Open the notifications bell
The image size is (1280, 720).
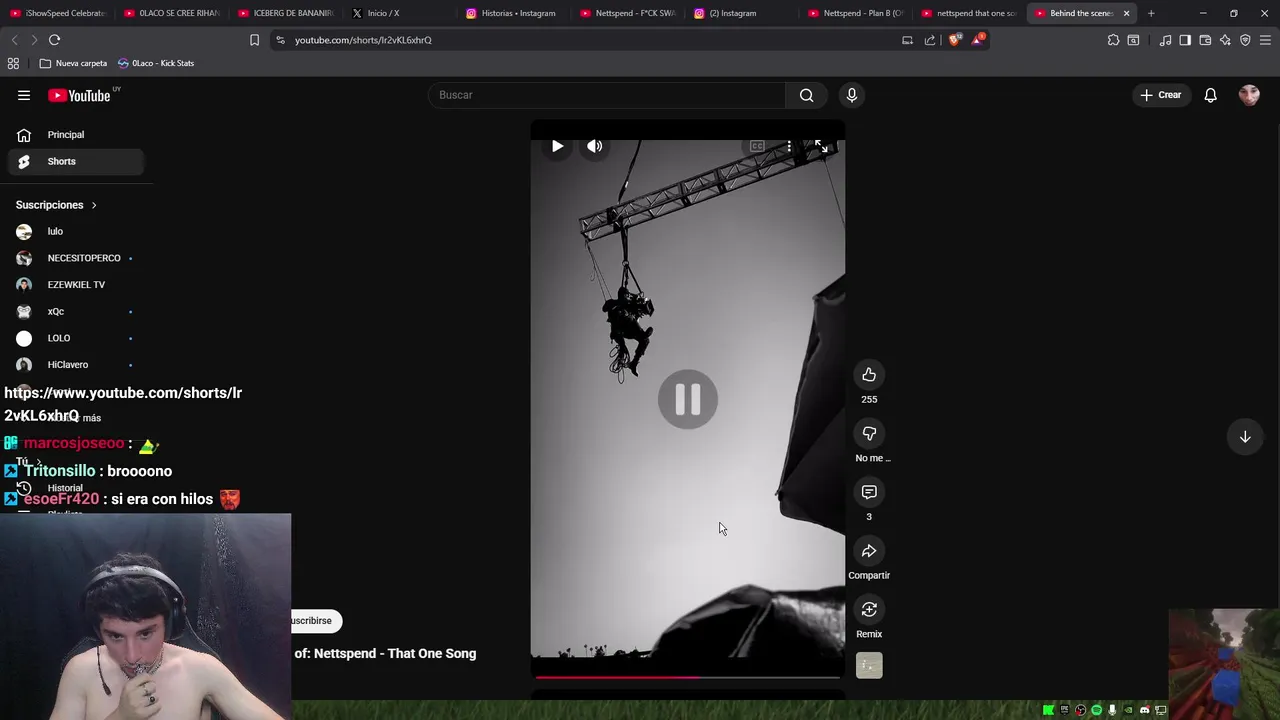click(x=1210, y=95)
